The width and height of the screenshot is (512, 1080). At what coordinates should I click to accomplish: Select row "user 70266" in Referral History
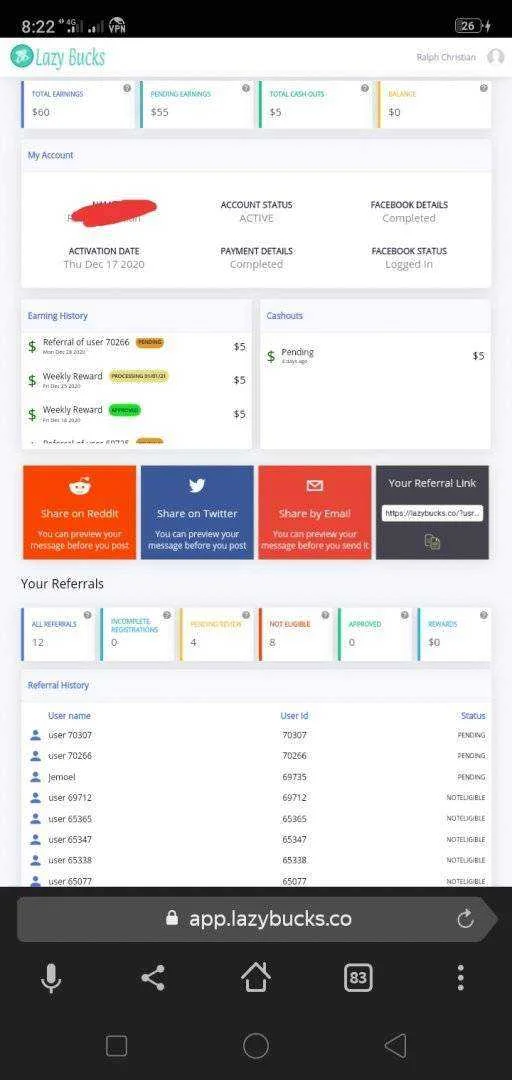(x=256, y=756)
